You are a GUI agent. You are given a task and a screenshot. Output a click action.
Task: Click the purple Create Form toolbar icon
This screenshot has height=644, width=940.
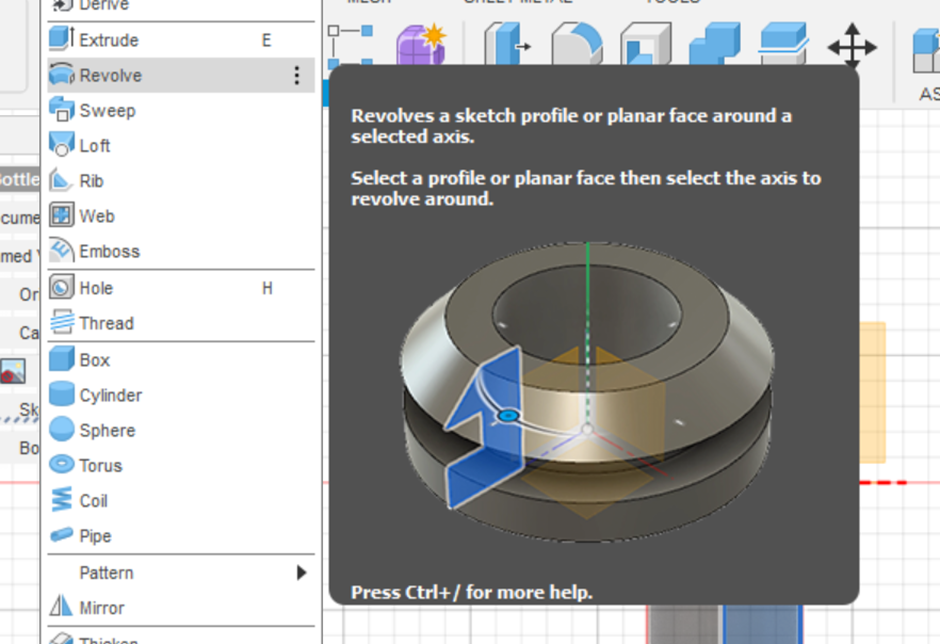click(x=421, y=43)
